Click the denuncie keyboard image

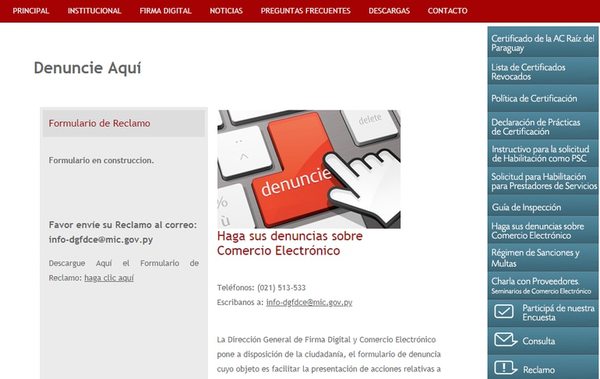[309, 169]
